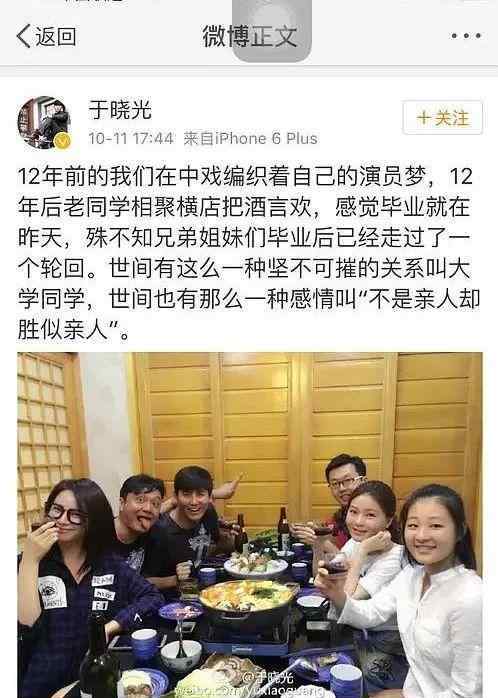Open the attached group dinner photo

pos(250,525)
